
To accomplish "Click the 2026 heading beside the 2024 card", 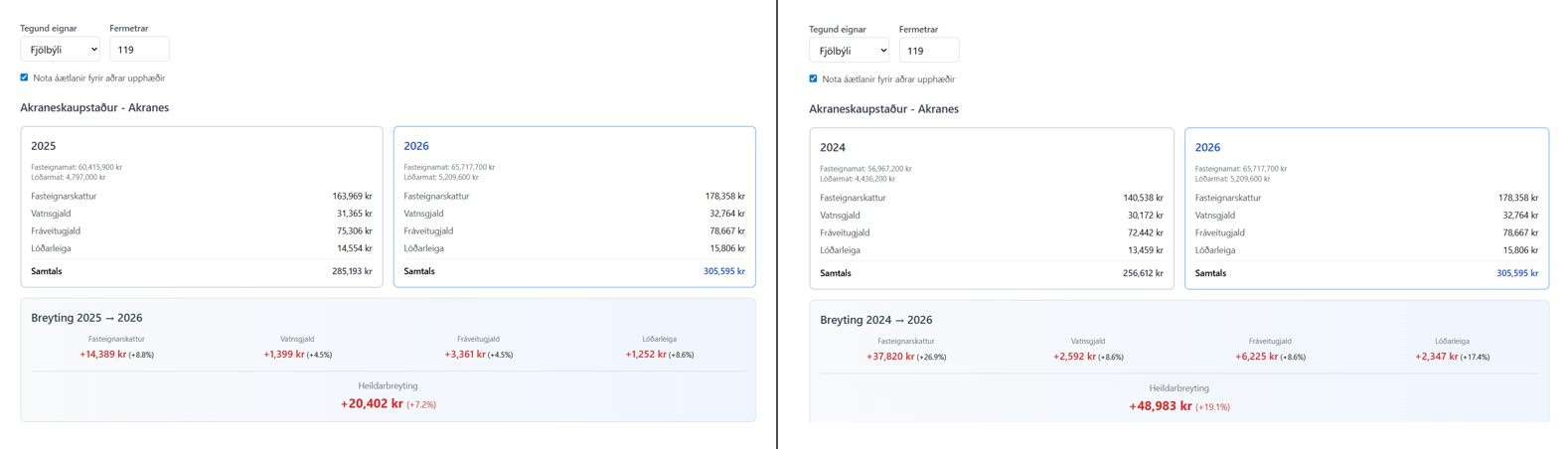I will pos(1207,147).
